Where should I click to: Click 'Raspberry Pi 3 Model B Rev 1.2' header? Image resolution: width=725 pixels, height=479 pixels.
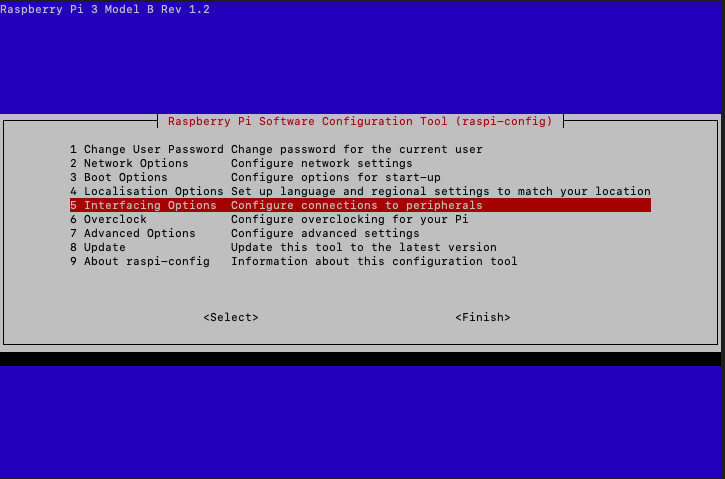point(105,9)
